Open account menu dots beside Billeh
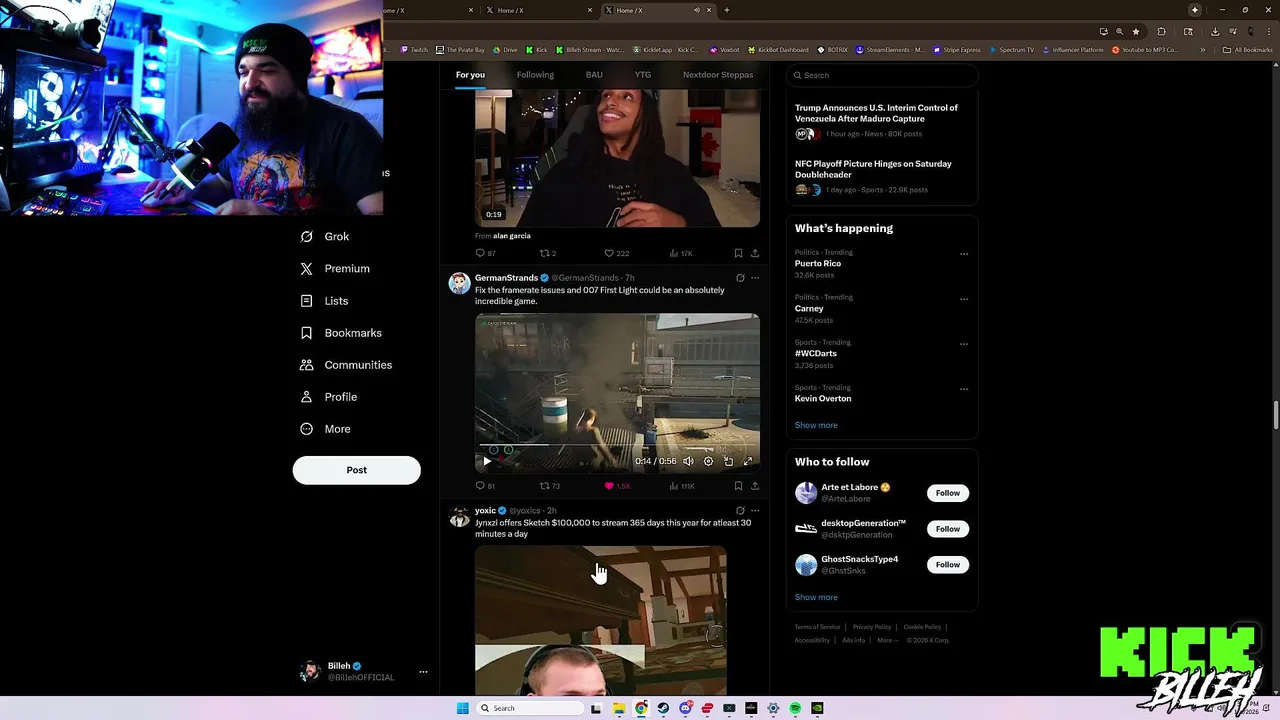 423,672
